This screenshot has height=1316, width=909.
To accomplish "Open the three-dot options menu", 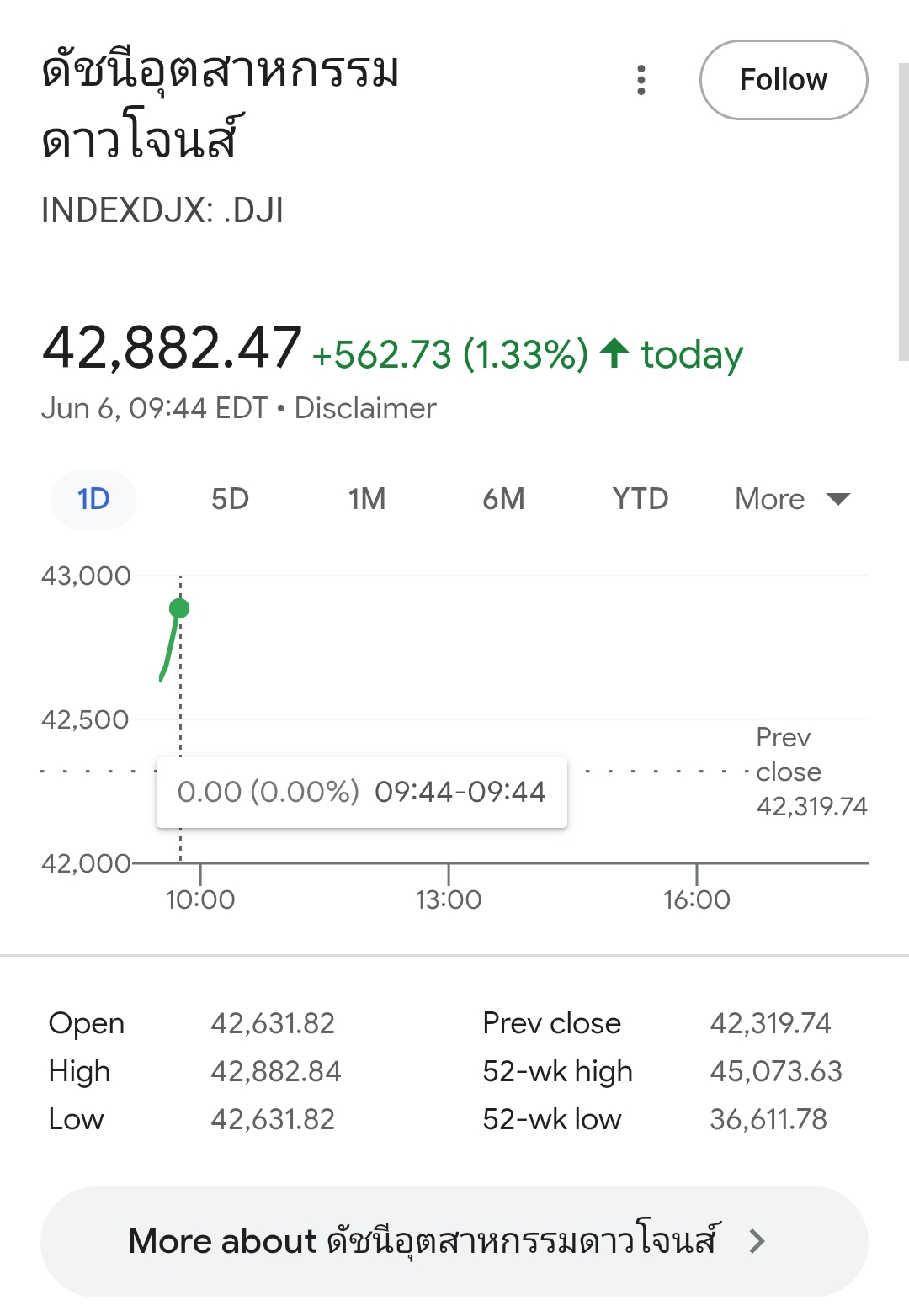I will (x=641, y=80).
